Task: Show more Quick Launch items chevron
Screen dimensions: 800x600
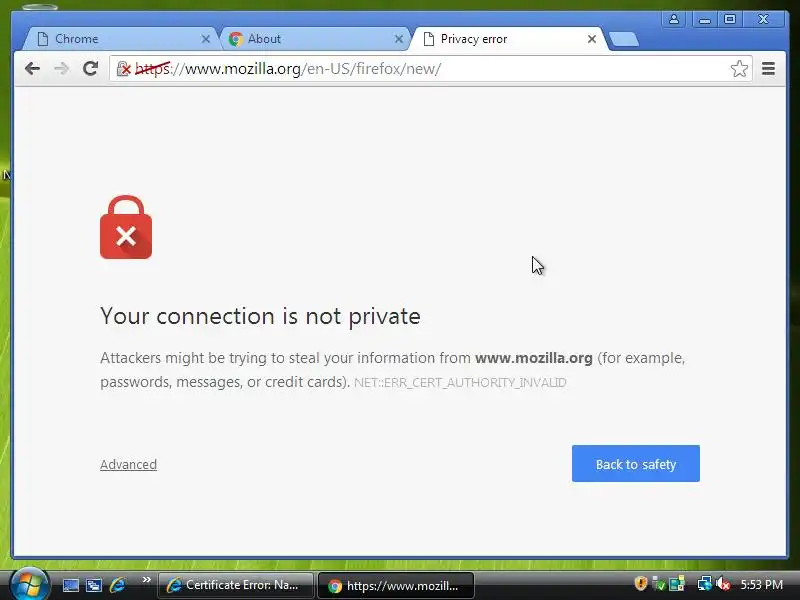Action: coord(146,580)
